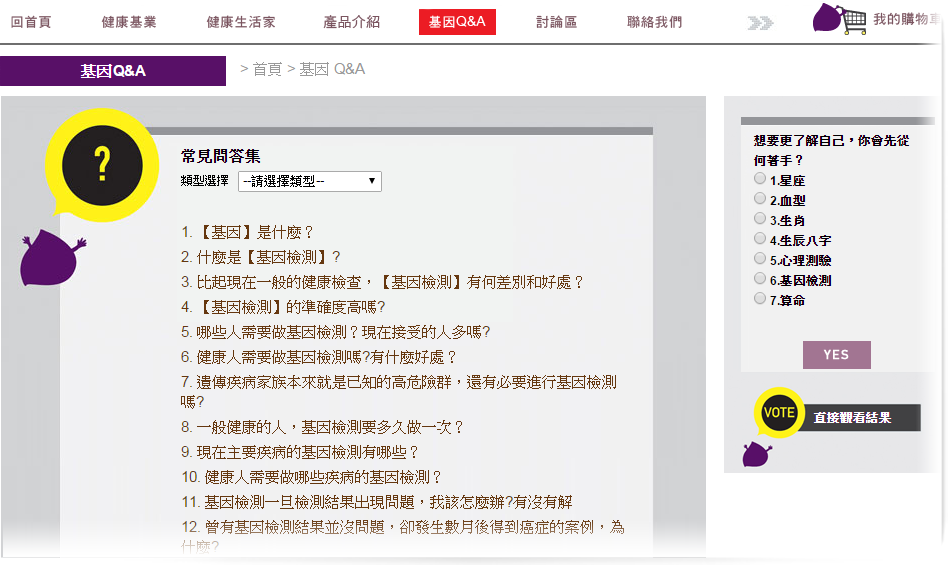
Task: Select radio option 4.生辰八字
Action: pos(760,238)
